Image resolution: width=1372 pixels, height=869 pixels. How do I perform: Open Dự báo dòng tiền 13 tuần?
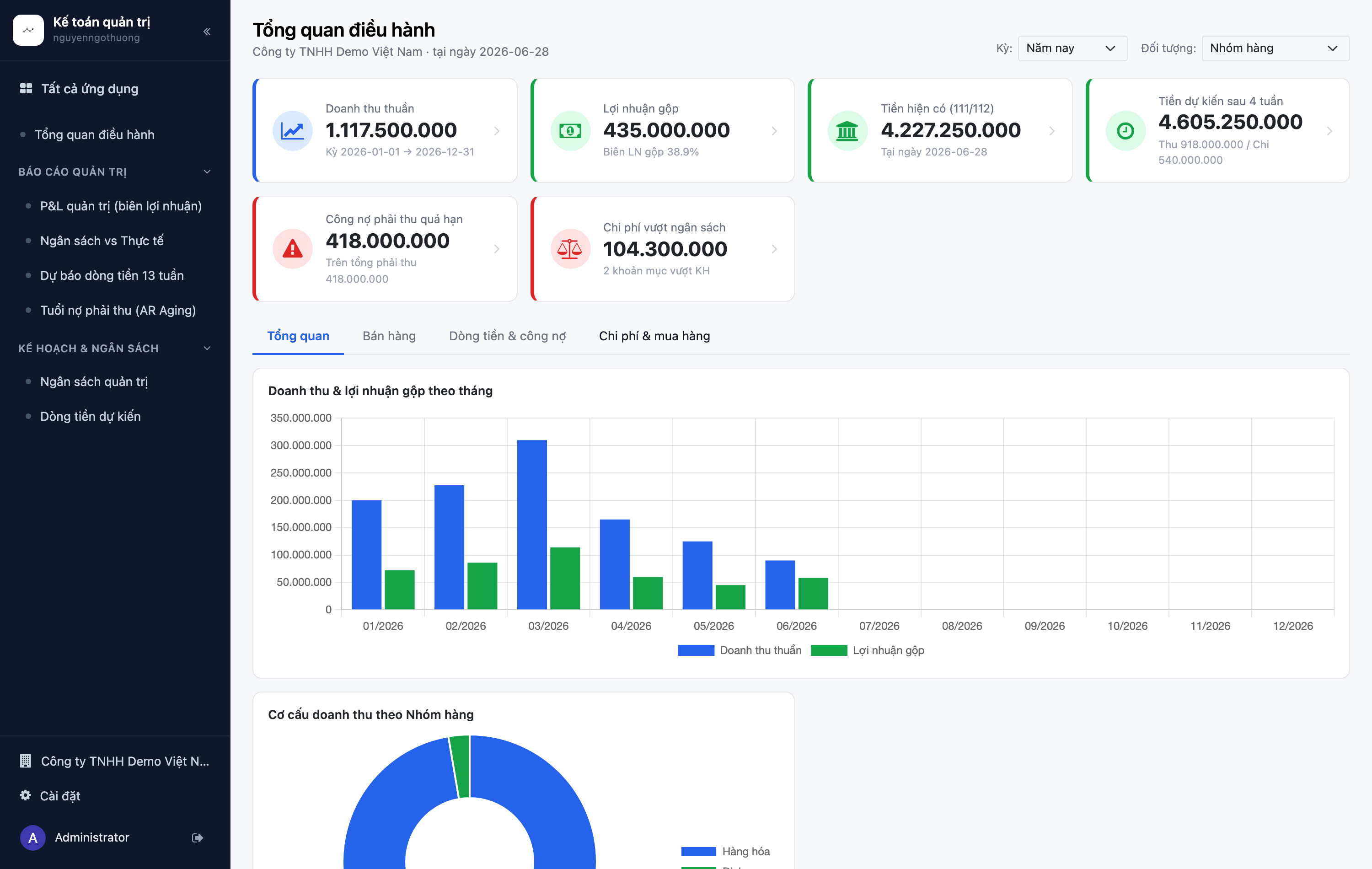tap(112, 275)
